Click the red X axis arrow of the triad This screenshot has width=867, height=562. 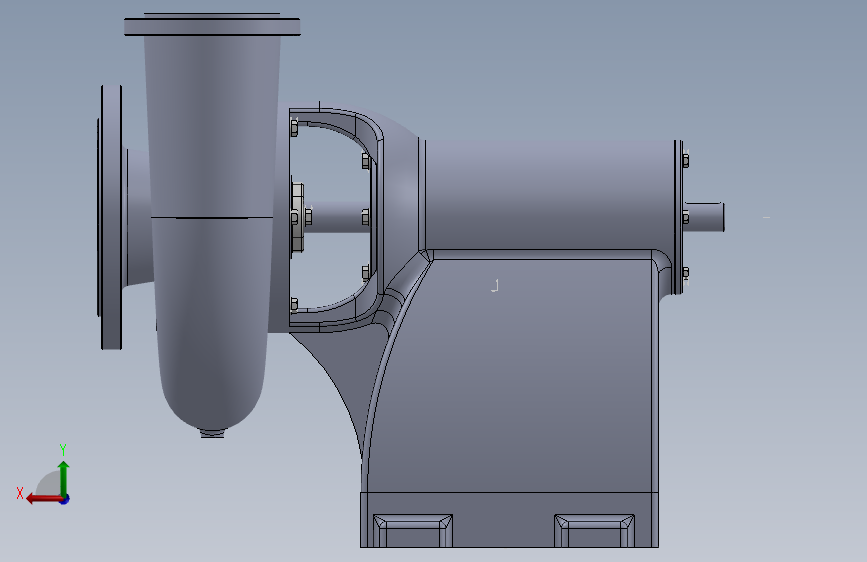point(44,499)
